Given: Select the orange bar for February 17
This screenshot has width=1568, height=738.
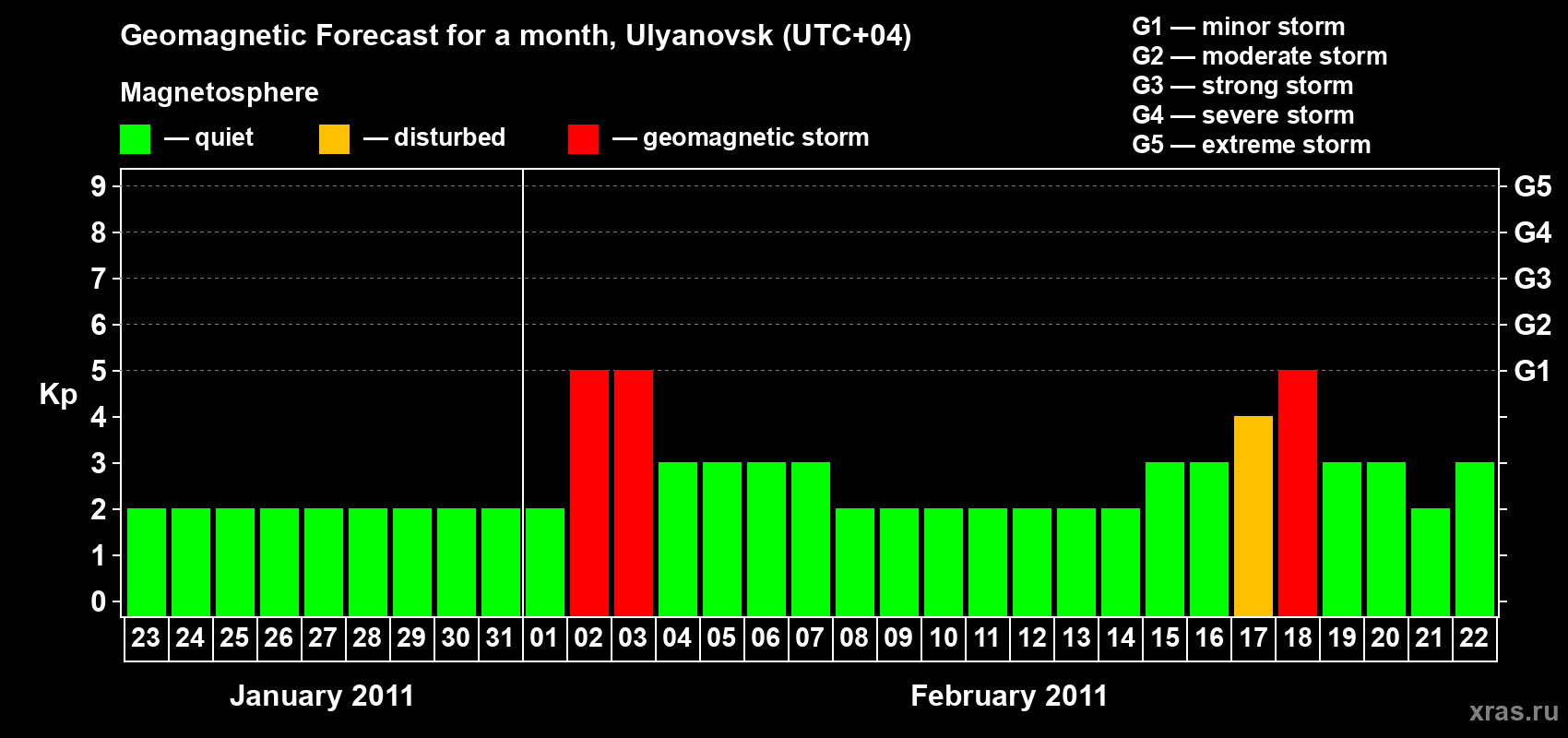Looking at the screenshot, I should (x=1253, y=516).
